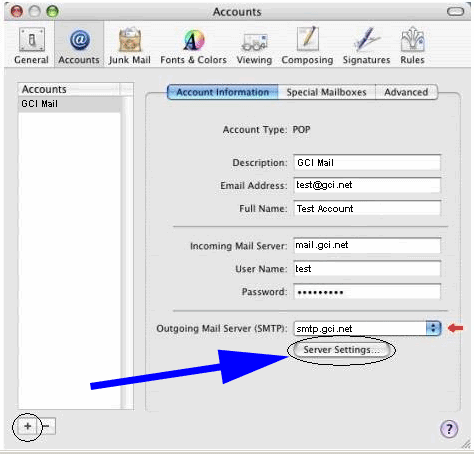Image resolution: width=474 pixels, height=454 pixels.
Task: Remove selected account with minus button
Action: coord(47,426)
